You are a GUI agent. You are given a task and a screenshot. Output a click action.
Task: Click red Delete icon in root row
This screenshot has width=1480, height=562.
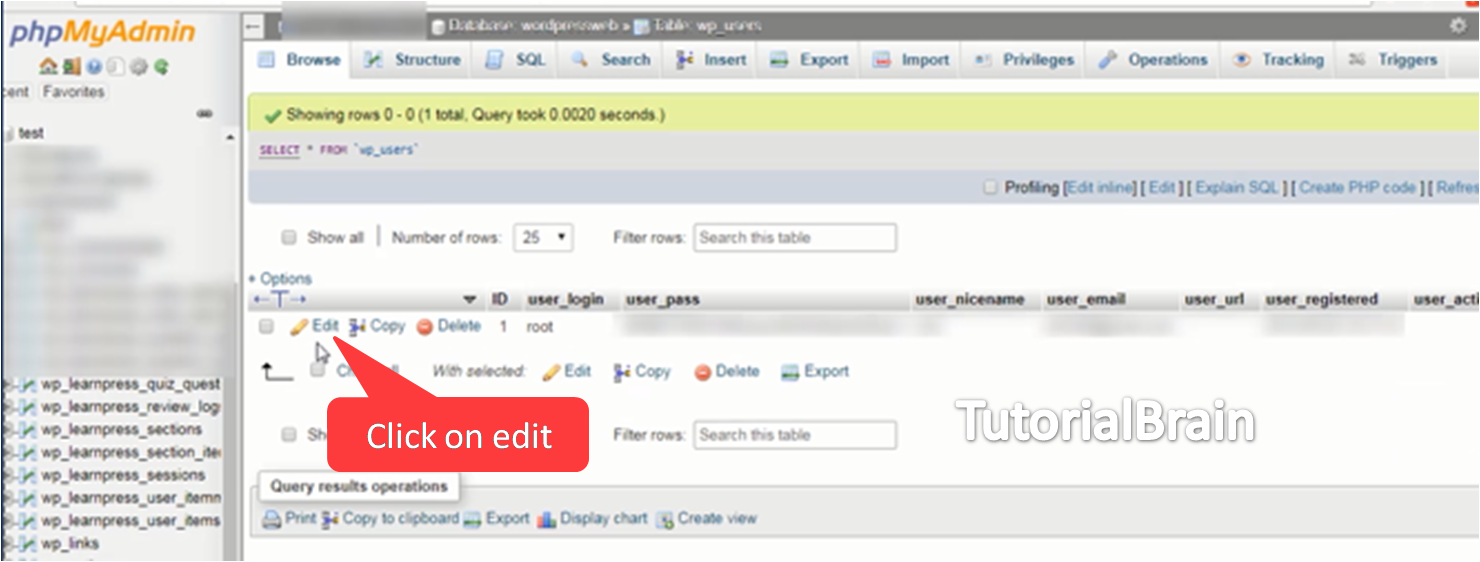coord(424,327)
